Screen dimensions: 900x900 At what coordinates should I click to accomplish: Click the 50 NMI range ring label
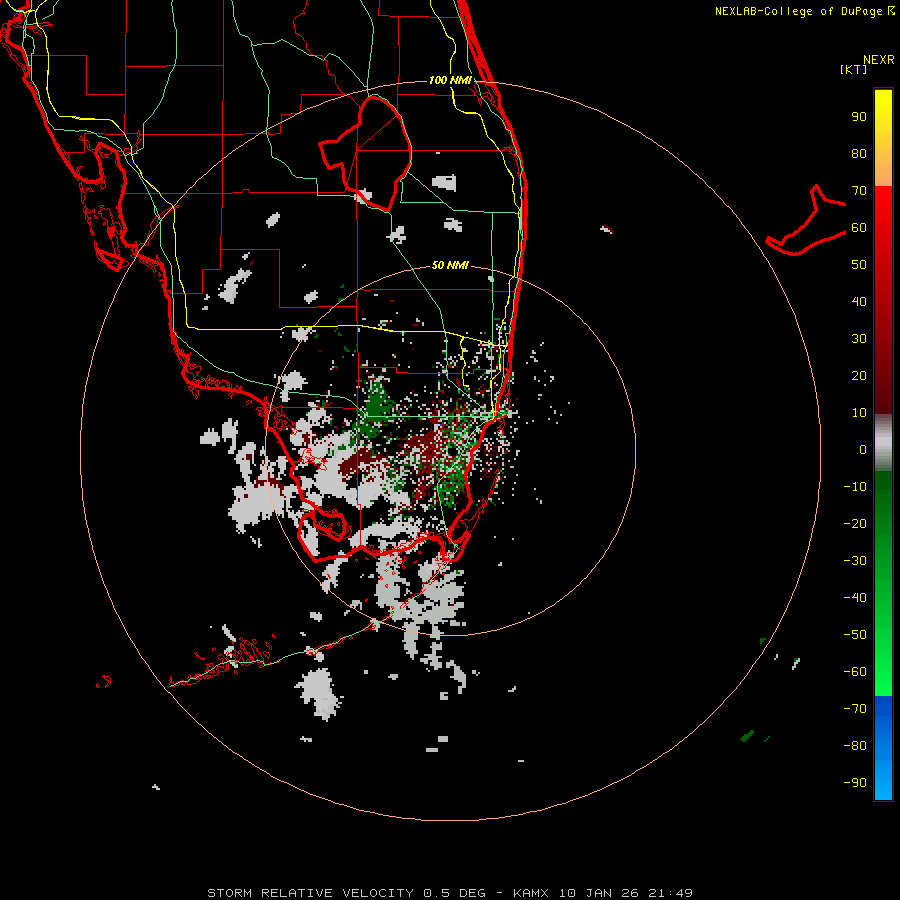450,265
